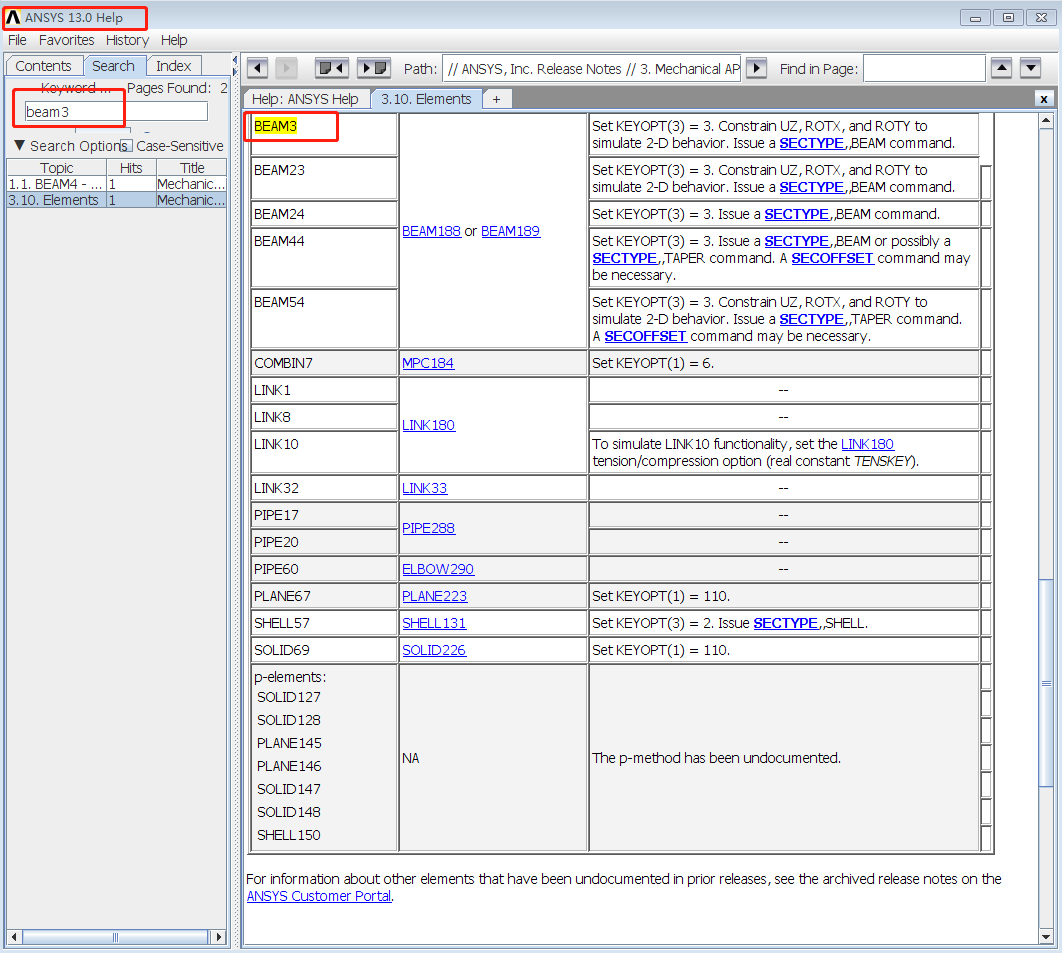Open the ELBOW290 link

click(x=438, y=570)
